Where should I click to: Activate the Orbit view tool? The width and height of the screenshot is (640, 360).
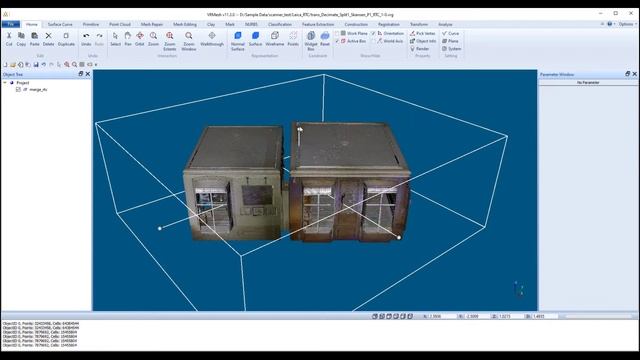click(x=140, y=39)
